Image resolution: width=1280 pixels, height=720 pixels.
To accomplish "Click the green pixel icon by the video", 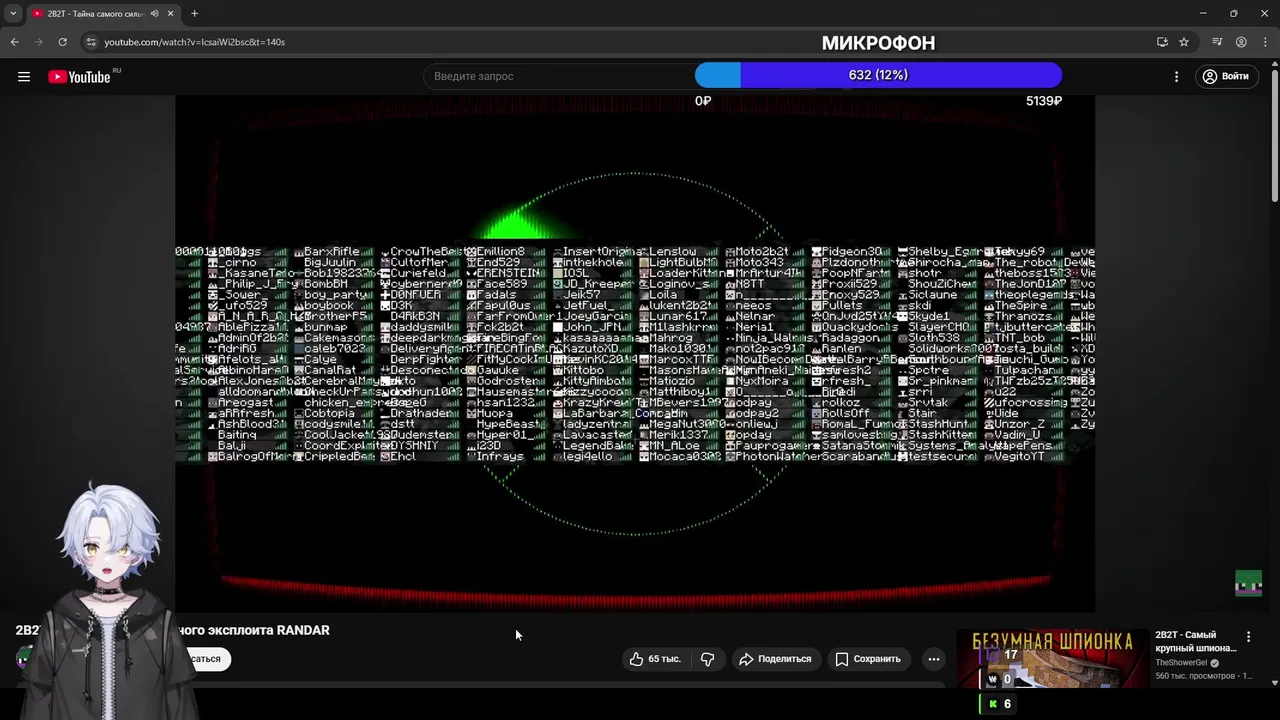I will (1248, 583).
